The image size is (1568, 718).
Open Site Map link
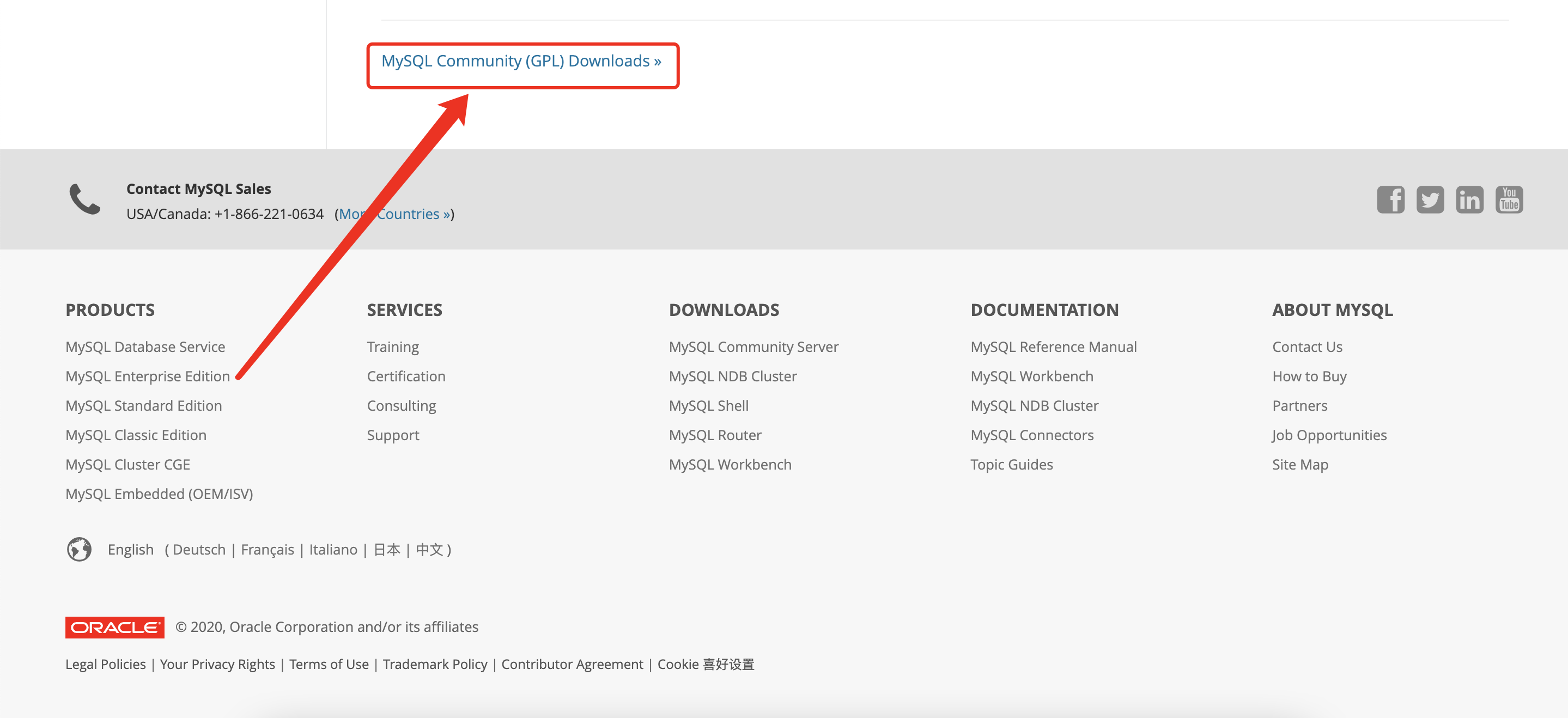tap(1300, 465)
